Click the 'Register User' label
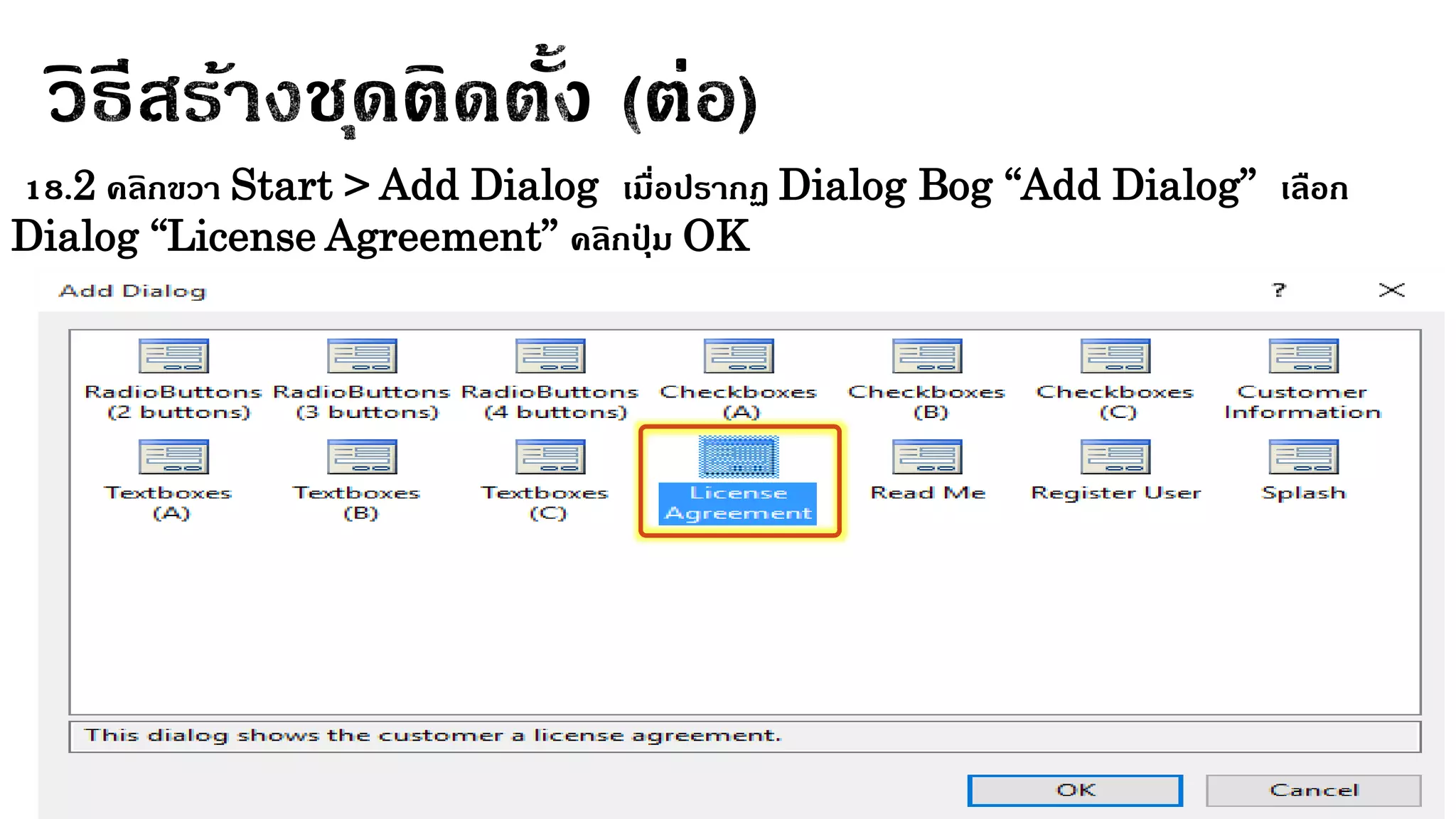 pyautogui.click(x=1116, y=493)
